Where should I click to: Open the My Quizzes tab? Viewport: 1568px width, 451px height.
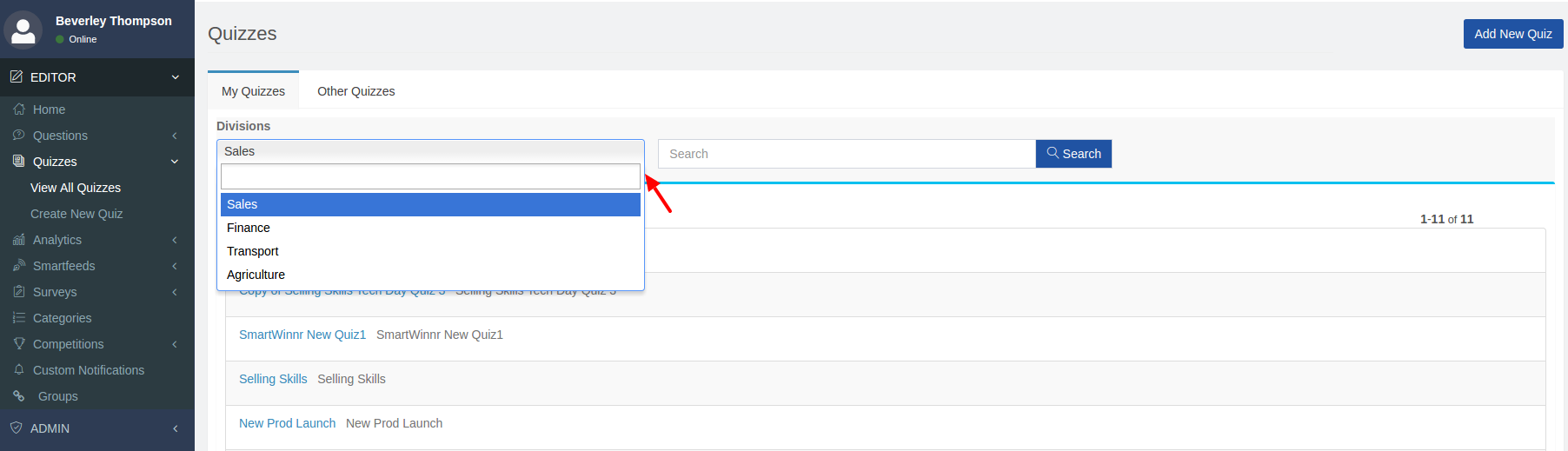coord(253,91)
